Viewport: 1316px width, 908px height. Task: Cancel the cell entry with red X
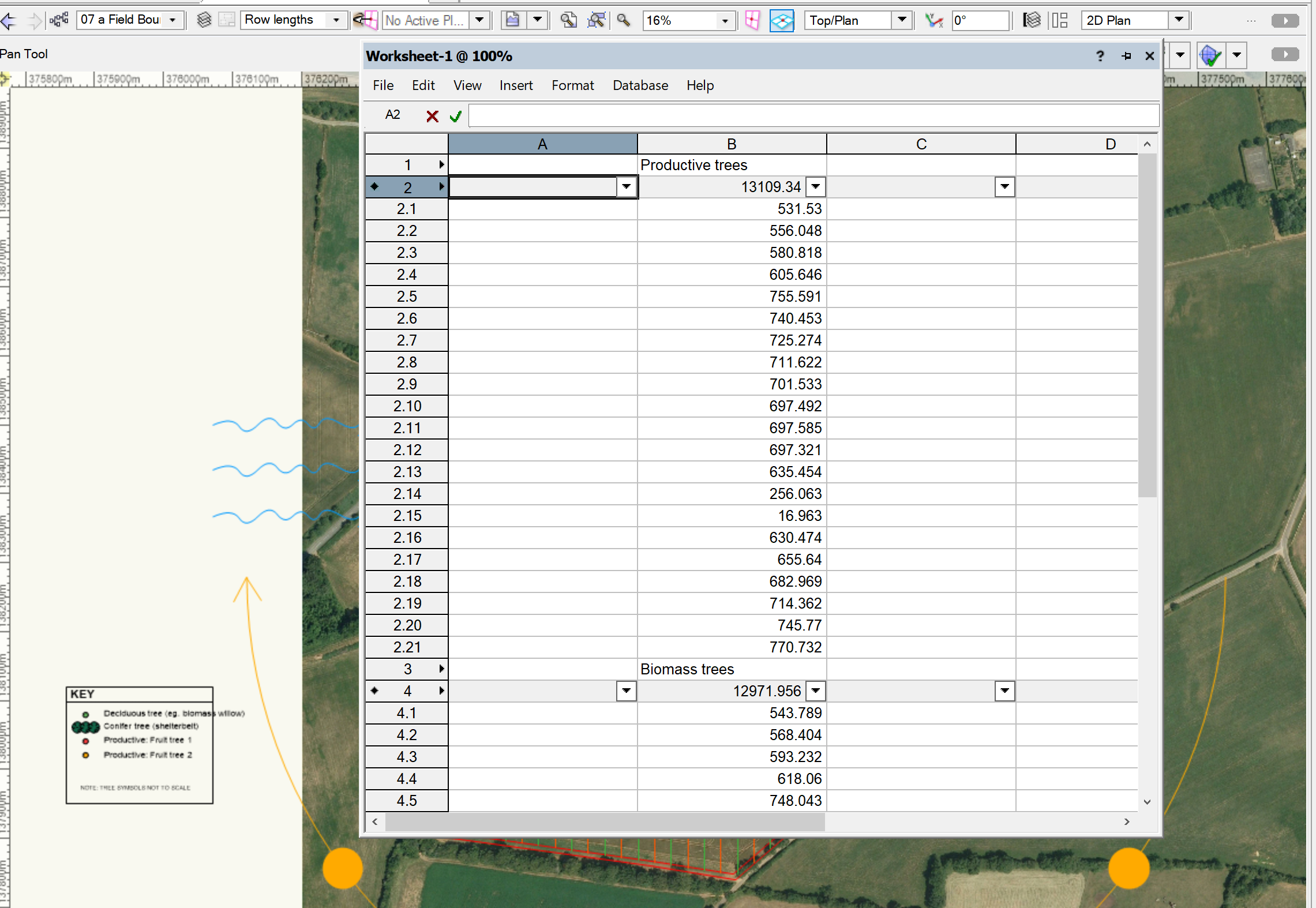pyautogui.click(x=432, y=117)
